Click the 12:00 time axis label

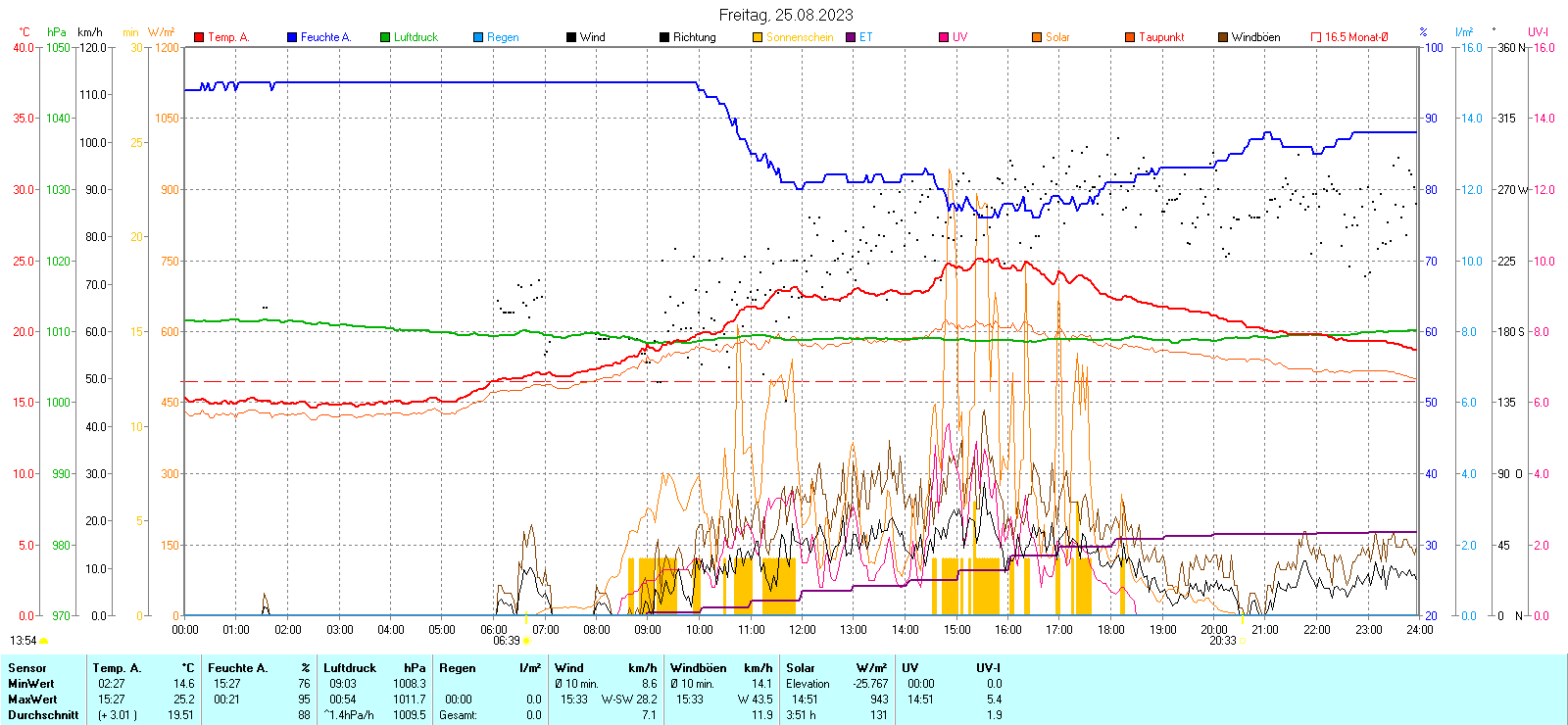[x=802, y=630]
